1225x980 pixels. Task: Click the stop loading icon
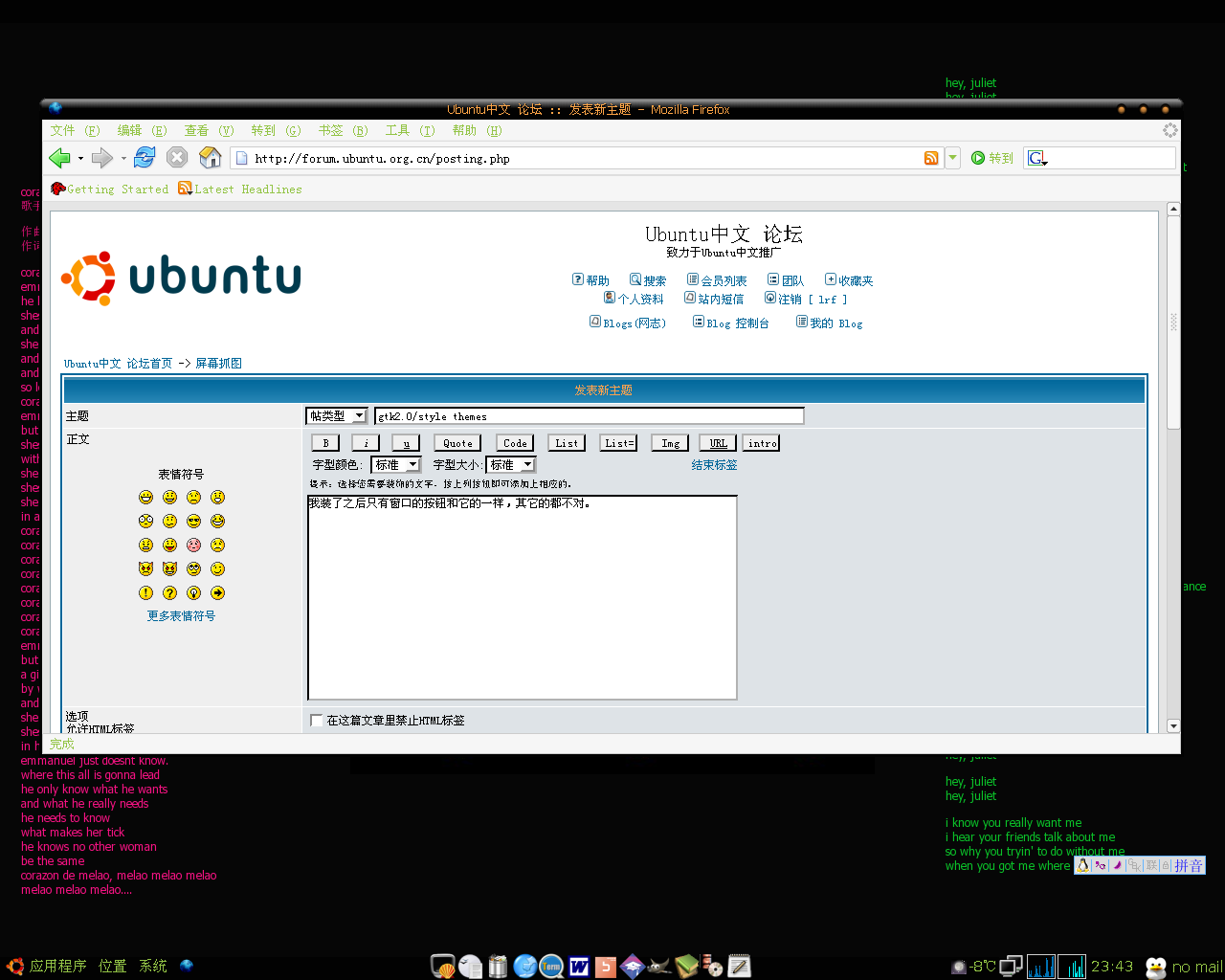pyautogui.click(x=177, y=157)
